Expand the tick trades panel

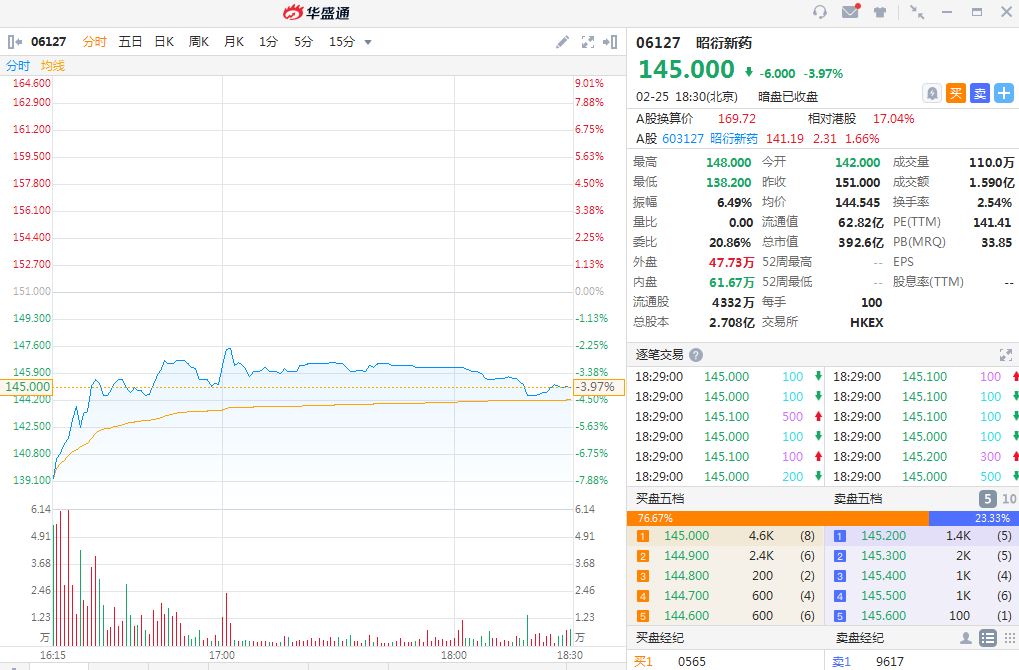pos(1005,355)
